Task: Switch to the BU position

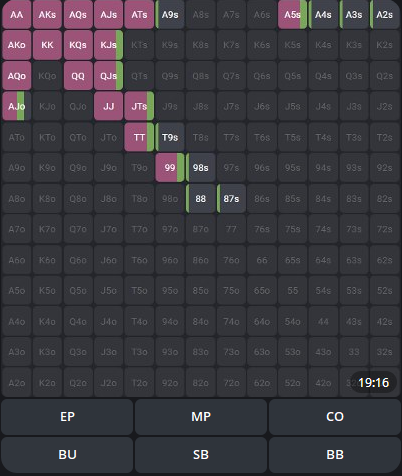Action: click(x=67, y=455)
